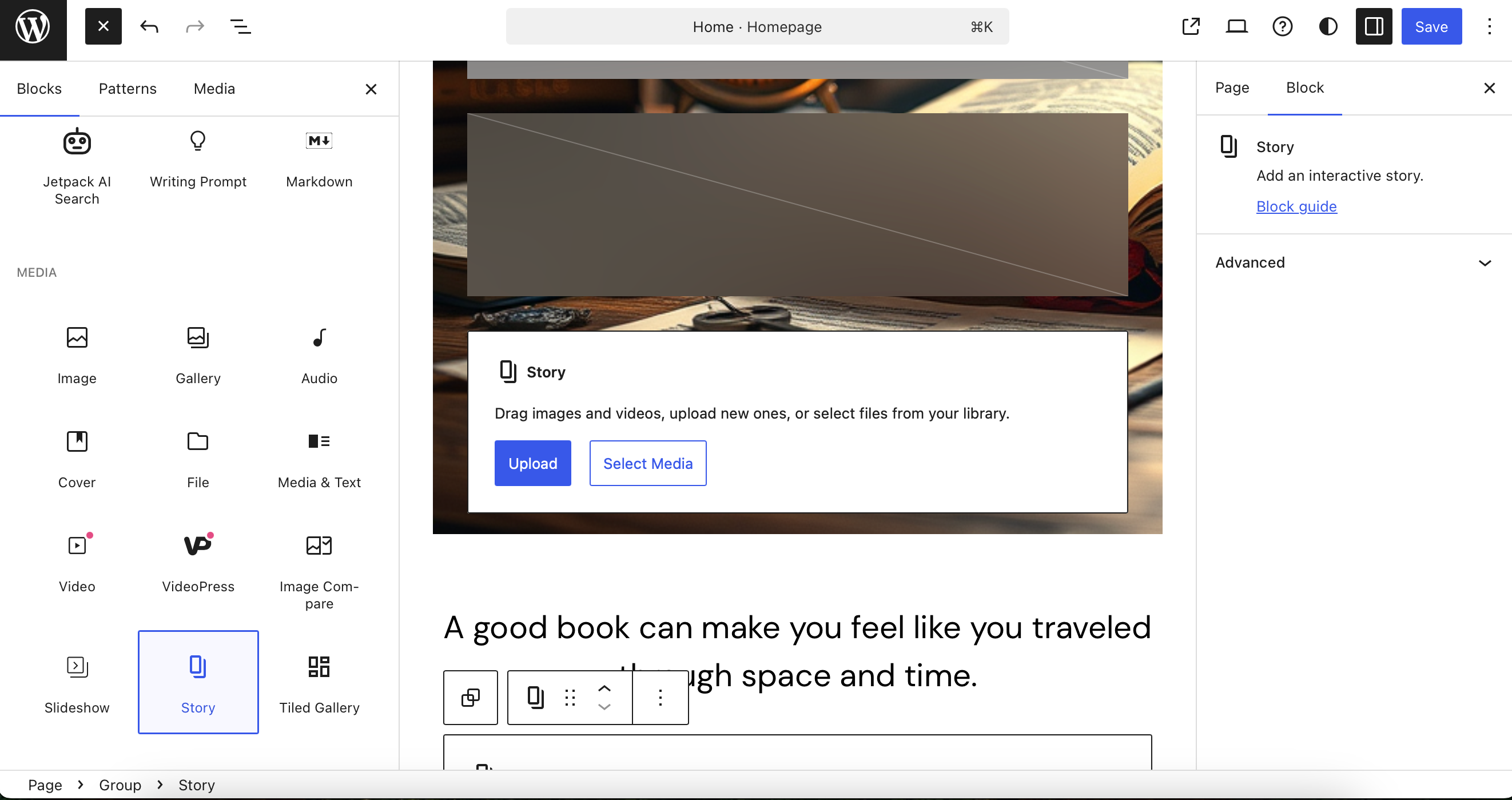This screenshot has width=1512, height=800.
Task: Toggle the Styles panel
Action: pos(1328,26)
